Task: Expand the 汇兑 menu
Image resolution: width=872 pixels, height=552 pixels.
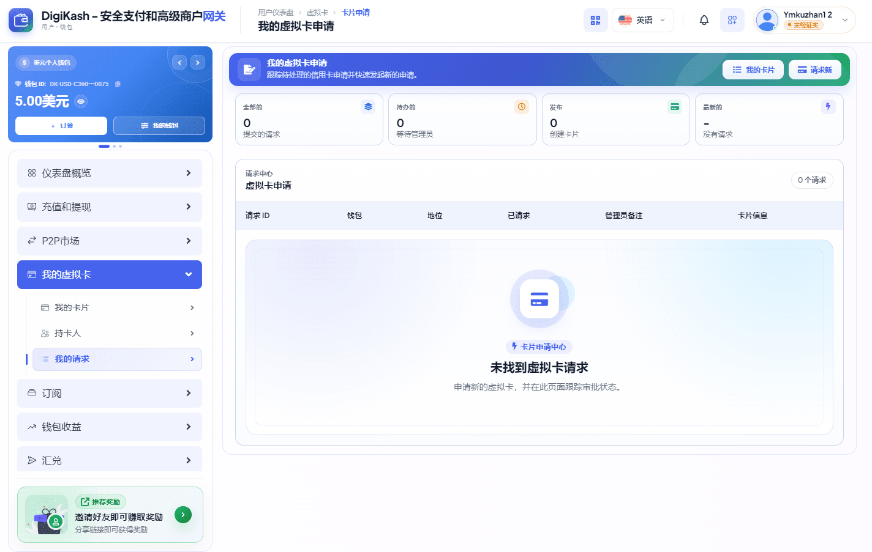Action: pyautogui.click(x=110, y=460)
